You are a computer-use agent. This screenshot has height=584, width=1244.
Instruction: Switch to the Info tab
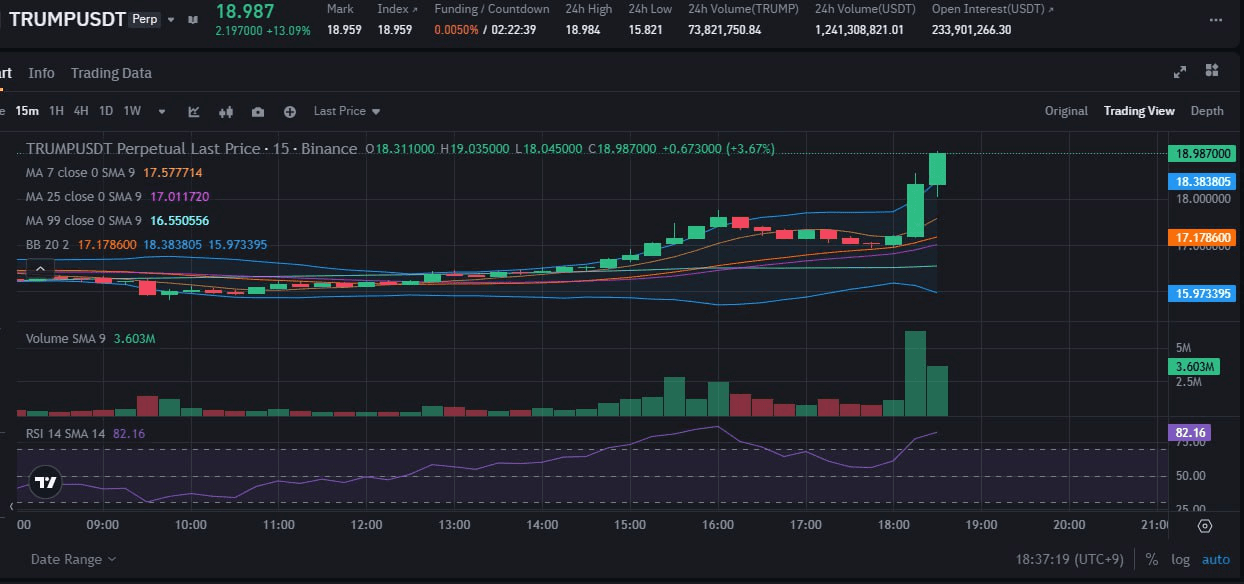[41, 73]
